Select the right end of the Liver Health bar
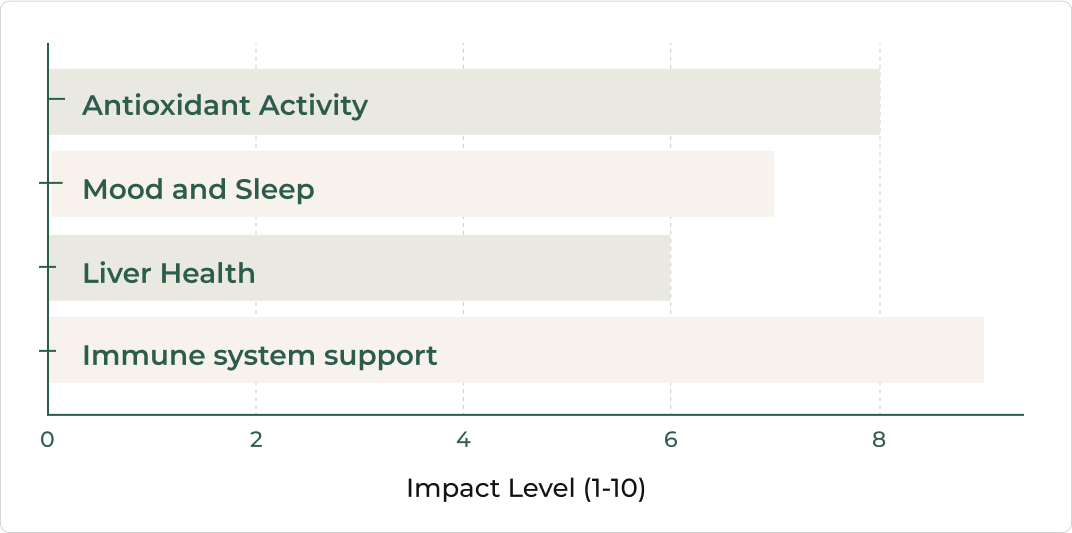 [x=666, y=268]
